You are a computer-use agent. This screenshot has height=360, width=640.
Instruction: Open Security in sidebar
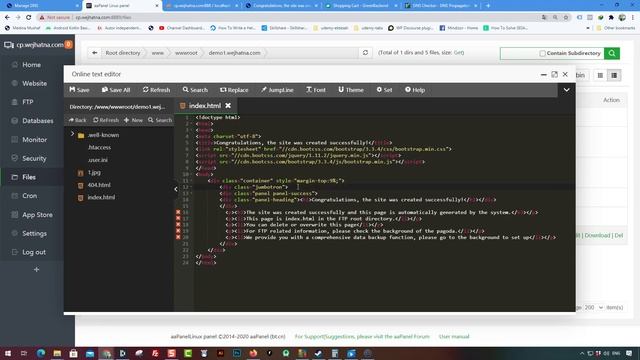coord(34,158)
